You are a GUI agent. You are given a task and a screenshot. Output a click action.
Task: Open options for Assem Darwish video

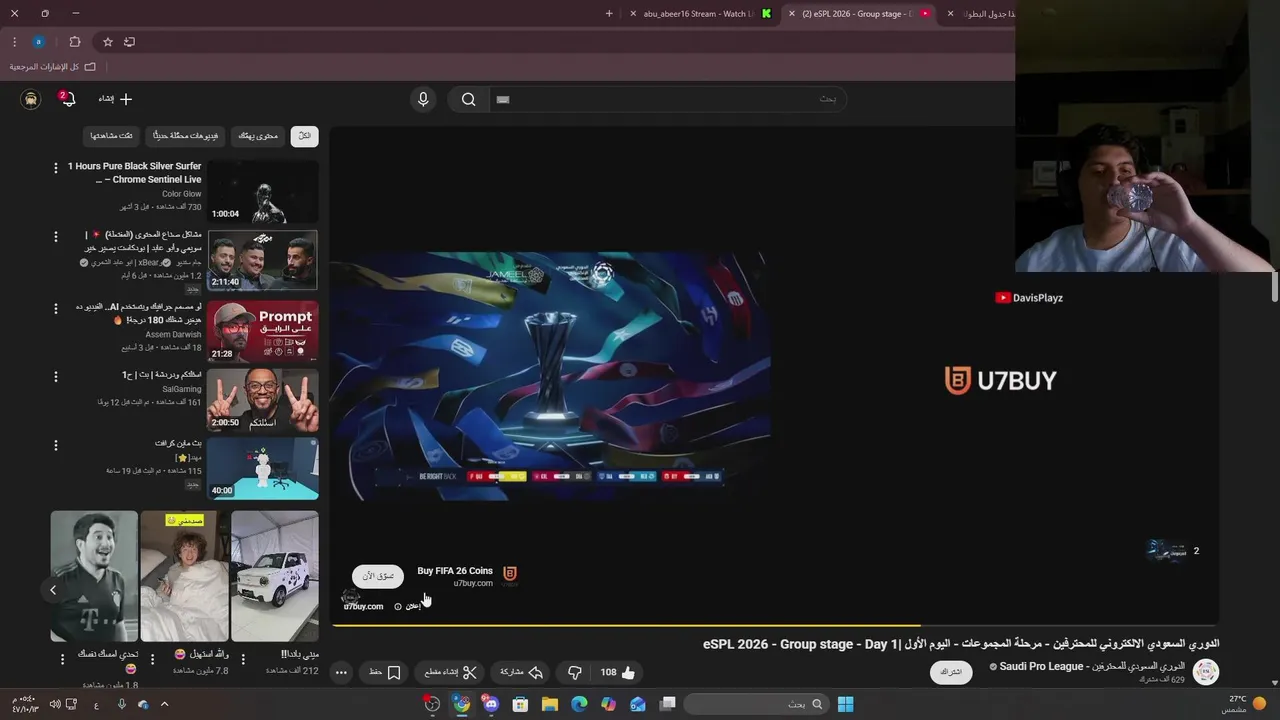pyautogui.click(x=56, y=309)
